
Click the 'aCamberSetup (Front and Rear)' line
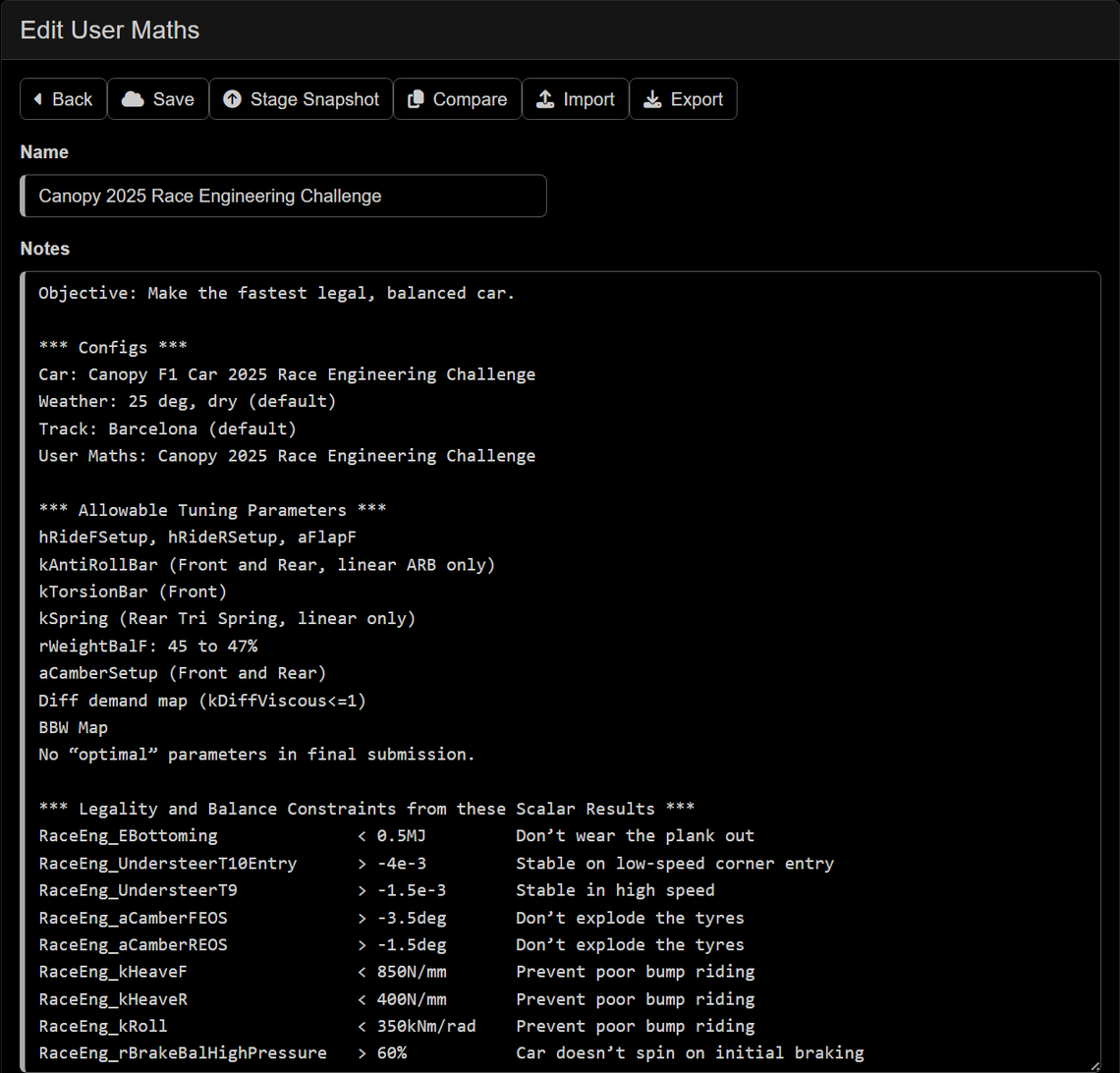coord(182,673)
